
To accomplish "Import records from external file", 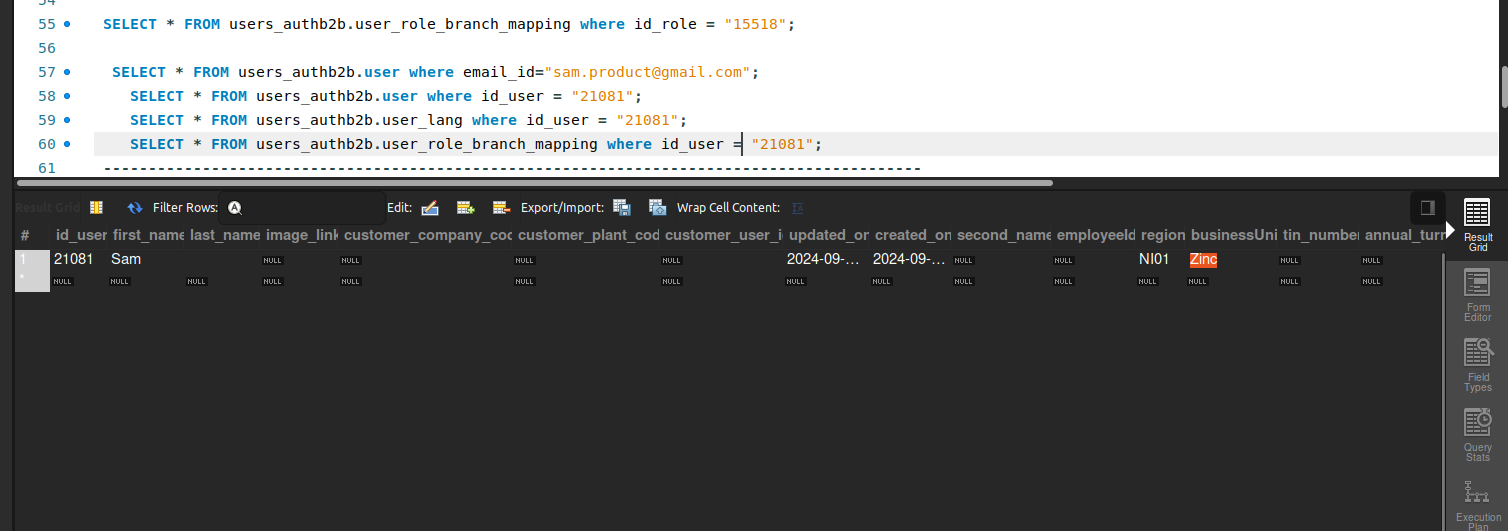I will pyautogui.click(x=657, y=208).
